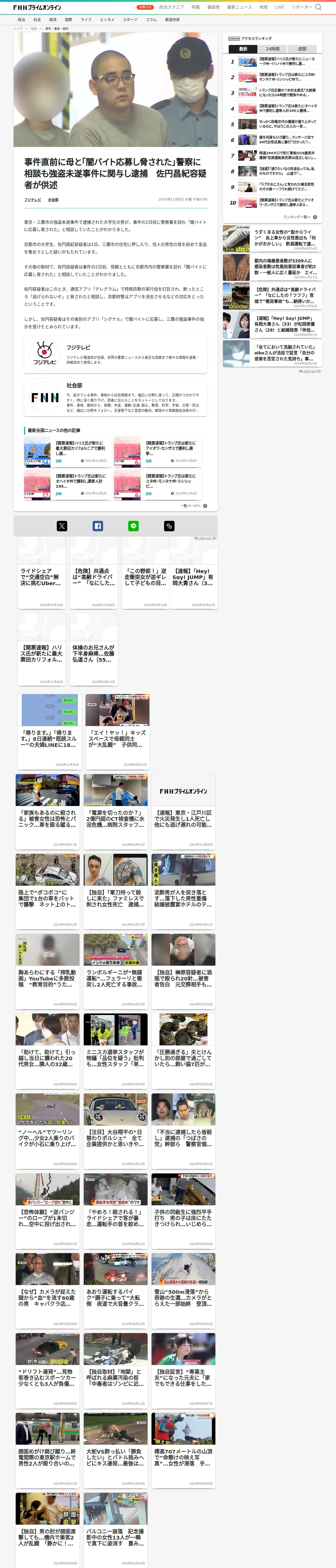Select the スポーツ category tab
This screenshot has width=336, height=1568.
pyautogui.click(x=130, y=20)
